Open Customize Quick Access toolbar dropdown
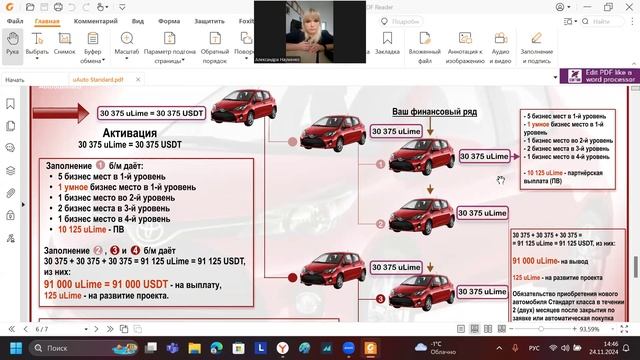 tap(122, 7)
